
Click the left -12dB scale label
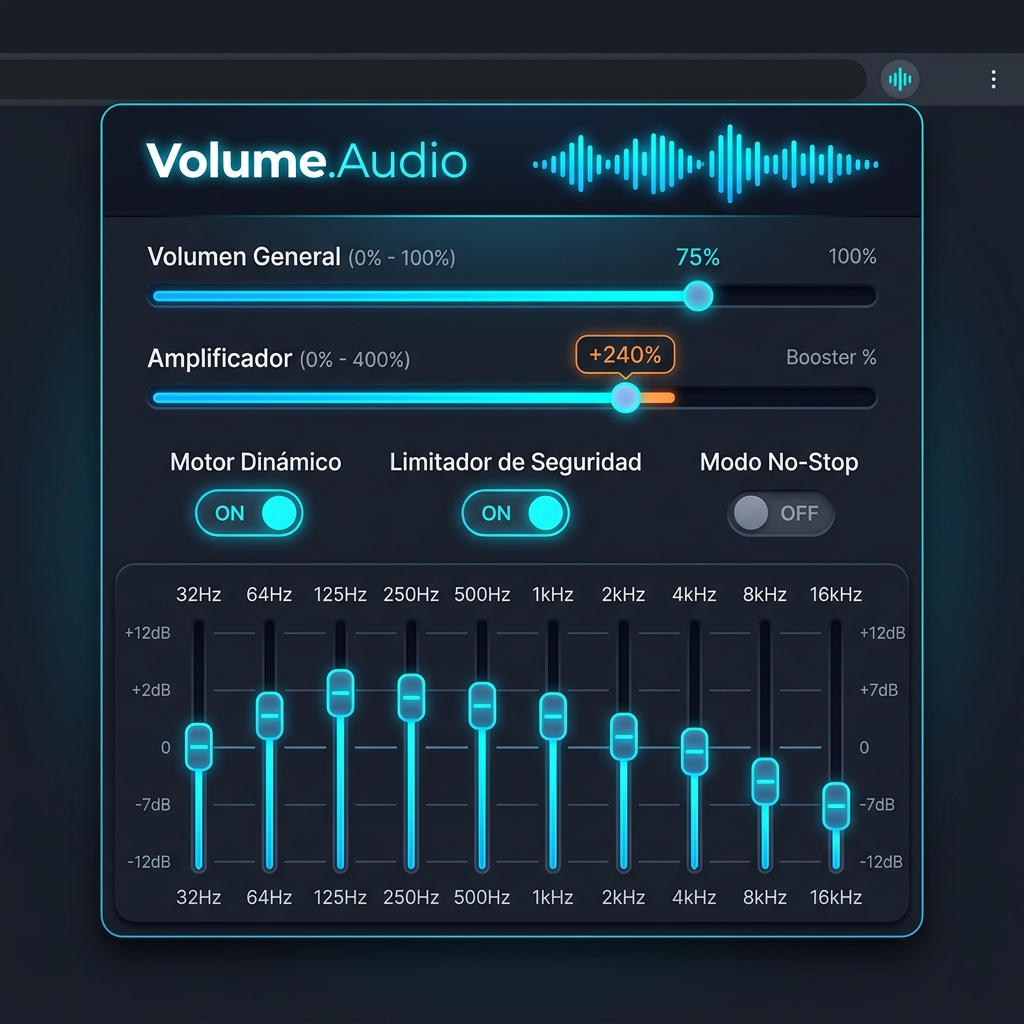(149, 862)
